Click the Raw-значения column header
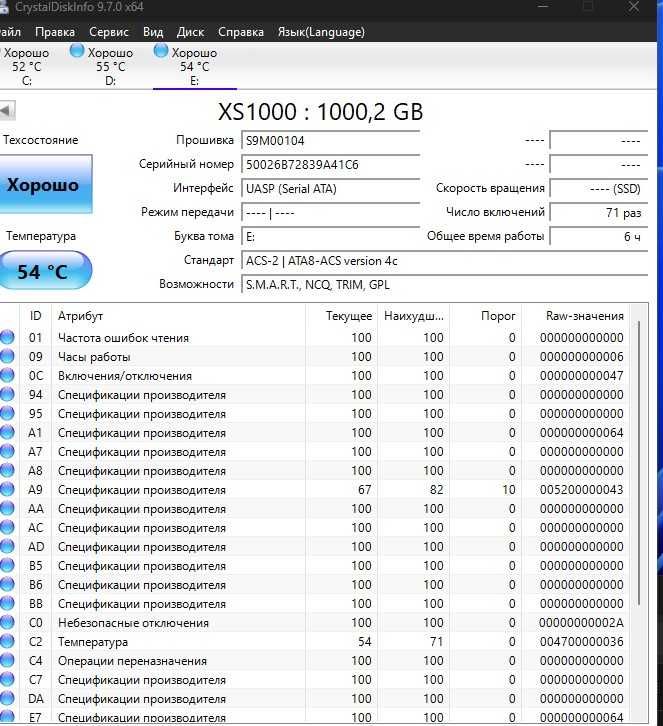The height and width of the screenshot is (726, 663). pos(575,316)
